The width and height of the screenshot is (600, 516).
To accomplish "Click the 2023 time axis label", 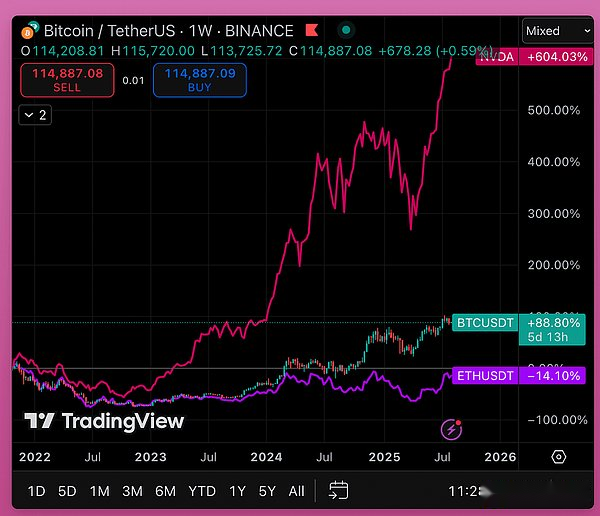I will click(150, 457).
